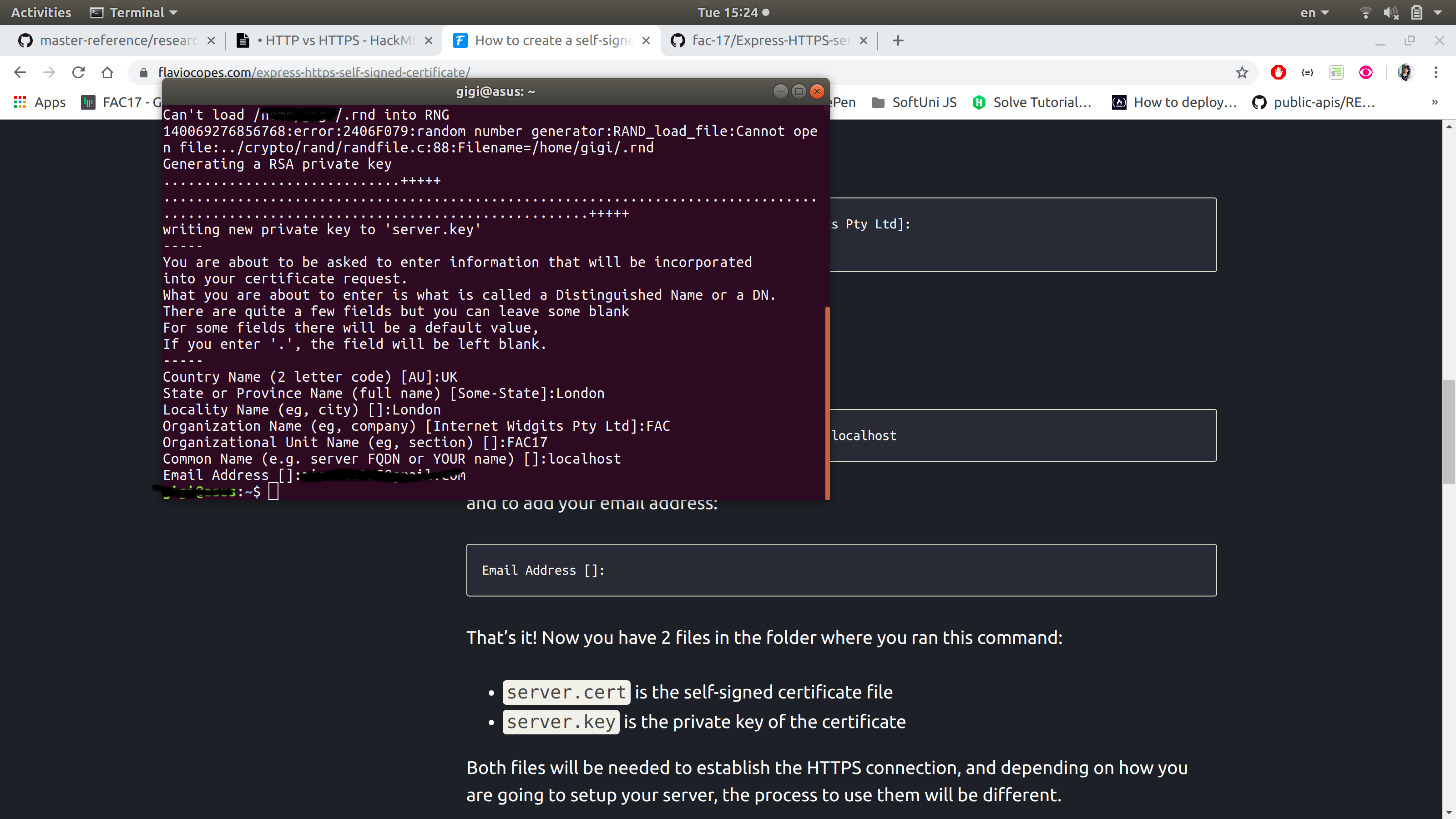The height and width of the screenshot is (819, 1456).
Task: Click terminal line 'Country Name (2 letter code)'
Action: [x=310, y=377]
